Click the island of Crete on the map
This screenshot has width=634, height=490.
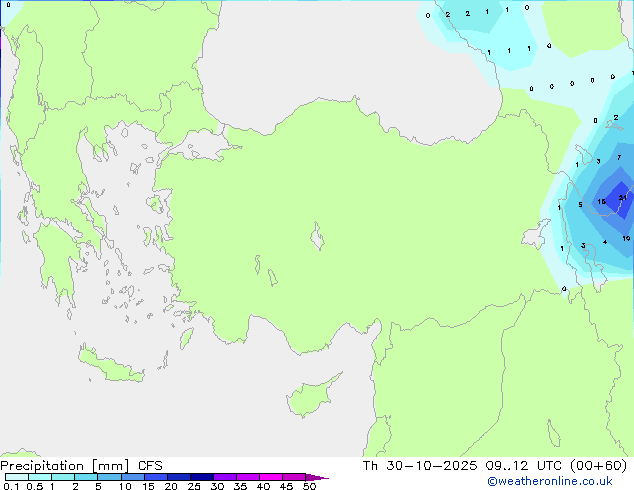tap(111, 365)
